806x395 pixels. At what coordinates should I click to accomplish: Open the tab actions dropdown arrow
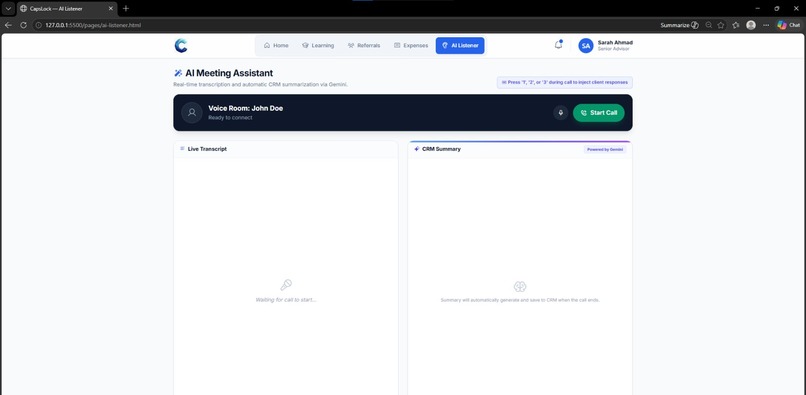coord(8,9)
